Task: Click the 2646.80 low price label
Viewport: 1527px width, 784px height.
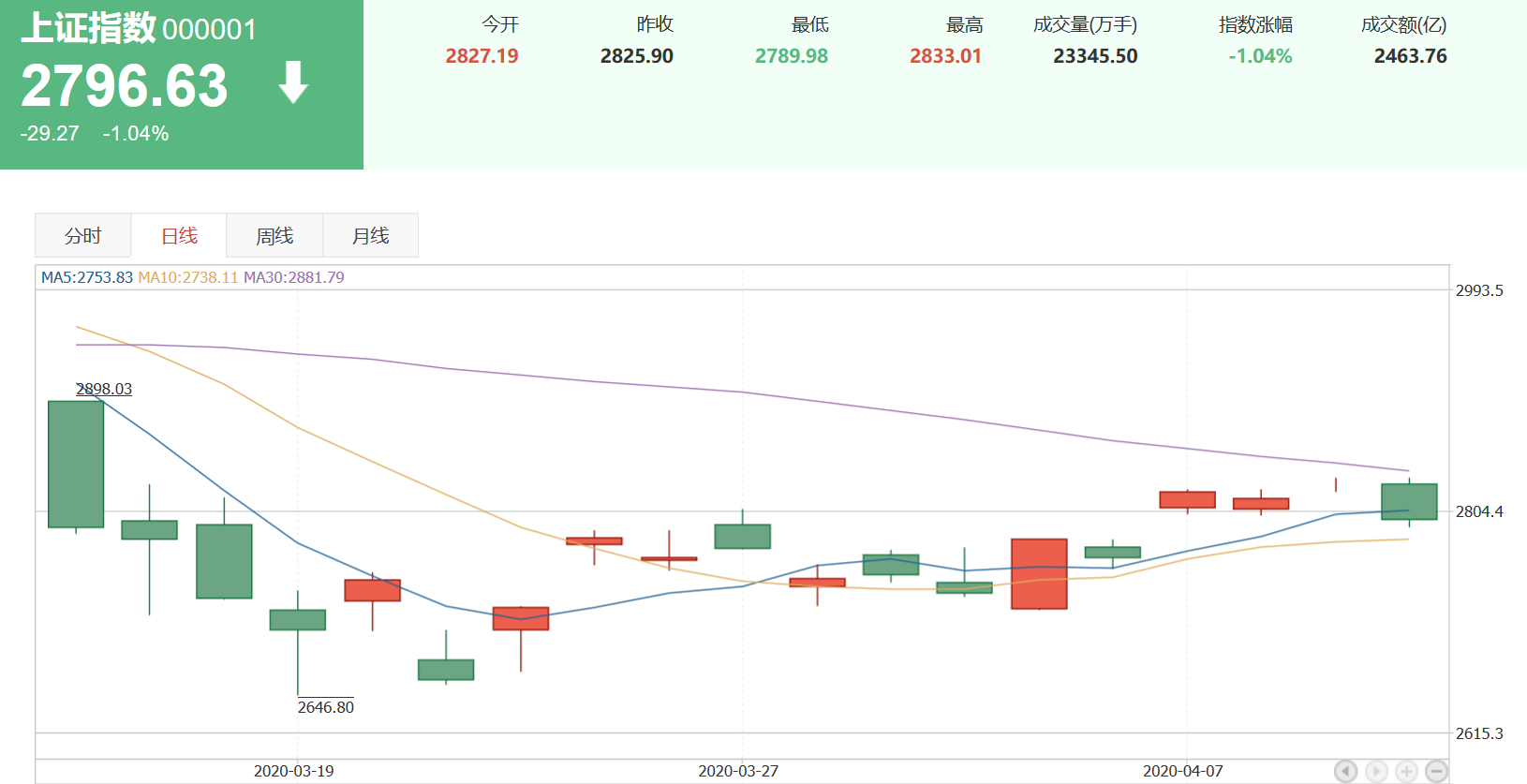Action: (x=326, y=707)
